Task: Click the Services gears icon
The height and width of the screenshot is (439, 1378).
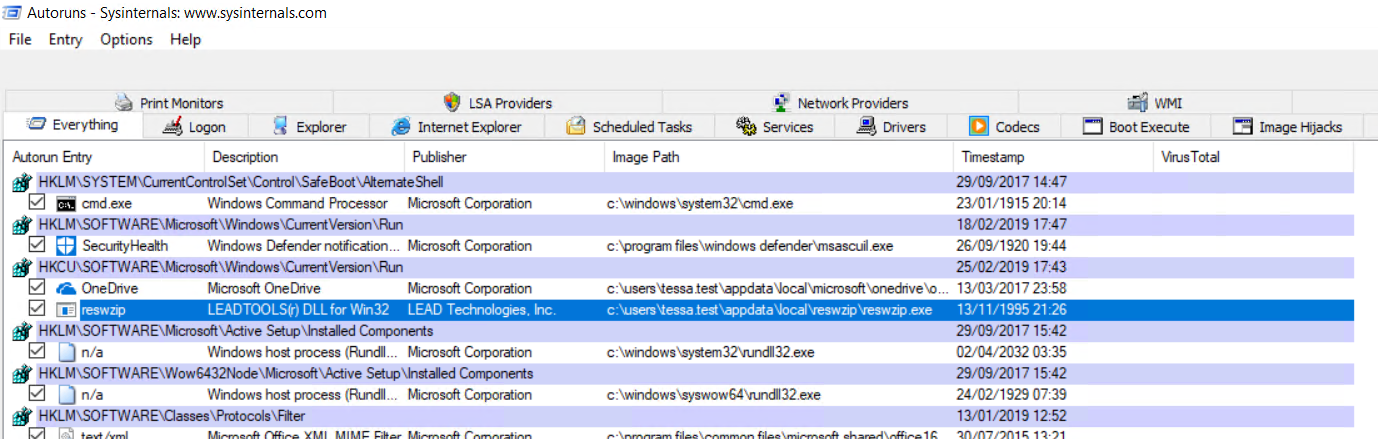Action: [x=745, y=126]
